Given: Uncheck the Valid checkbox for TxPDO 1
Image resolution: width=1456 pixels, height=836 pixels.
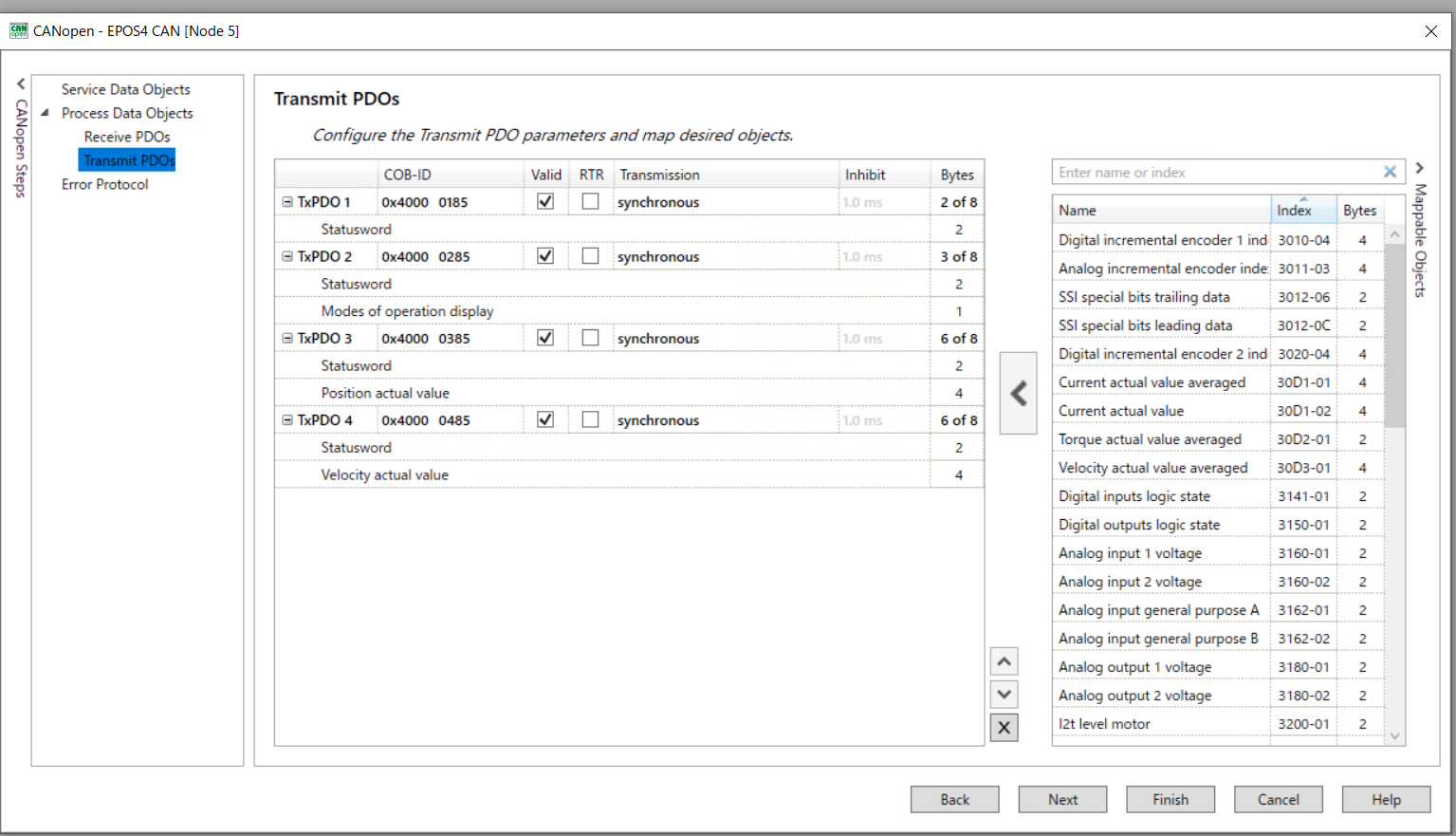Looking at the screenshot, I should 545,201.
